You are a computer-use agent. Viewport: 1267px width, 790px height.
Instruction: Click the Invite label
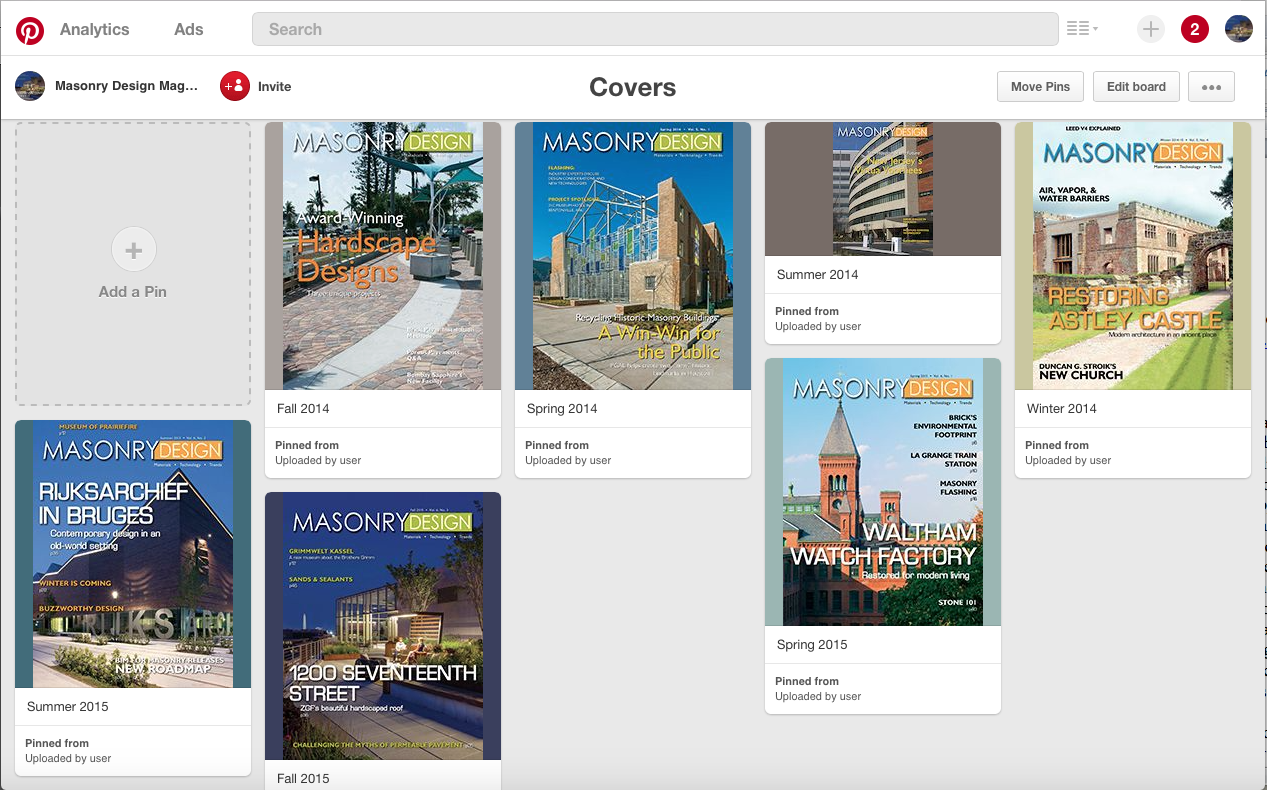pos(275,87)
